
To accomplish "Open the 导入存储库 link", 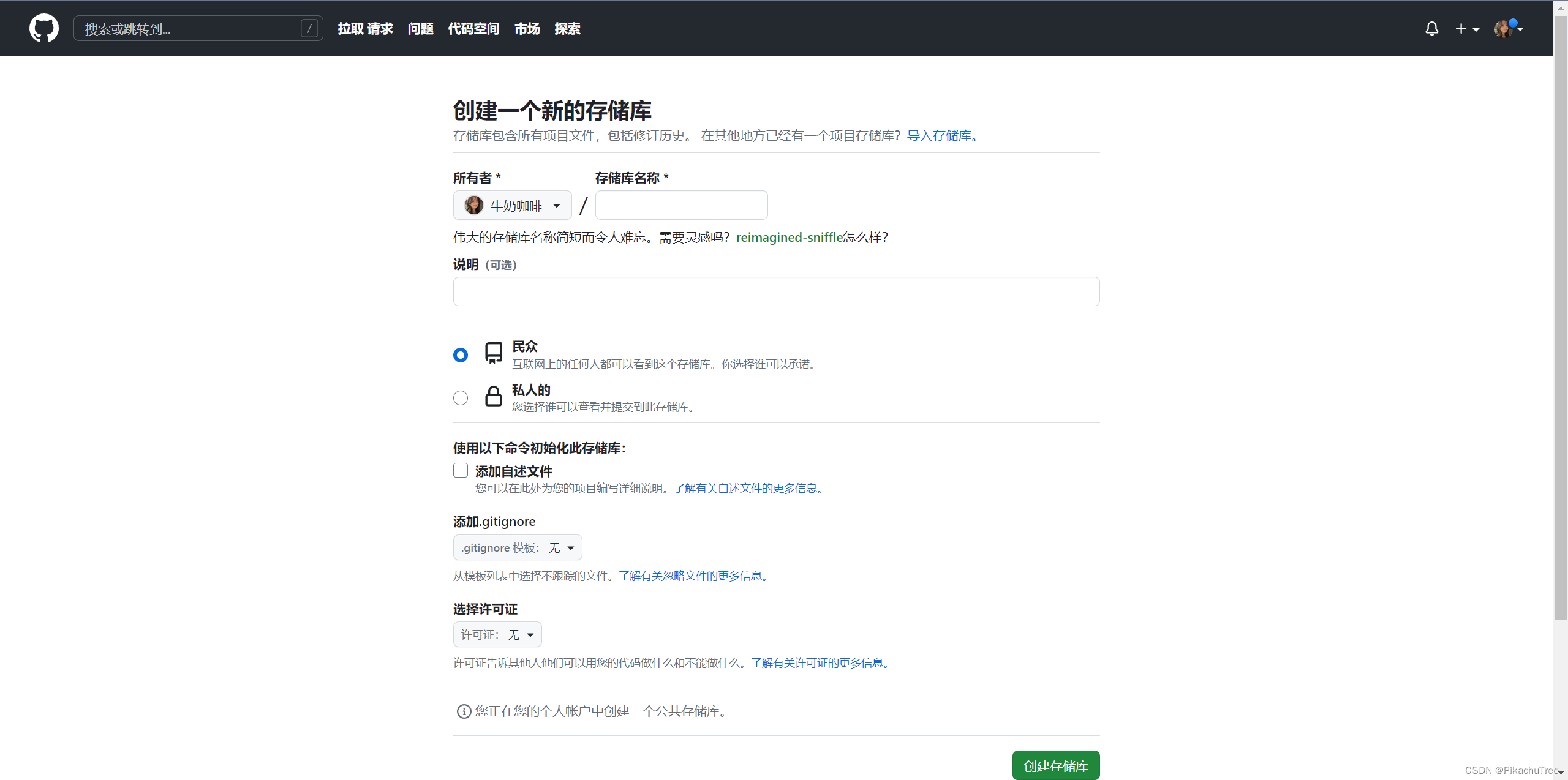I will coord(938,135).
